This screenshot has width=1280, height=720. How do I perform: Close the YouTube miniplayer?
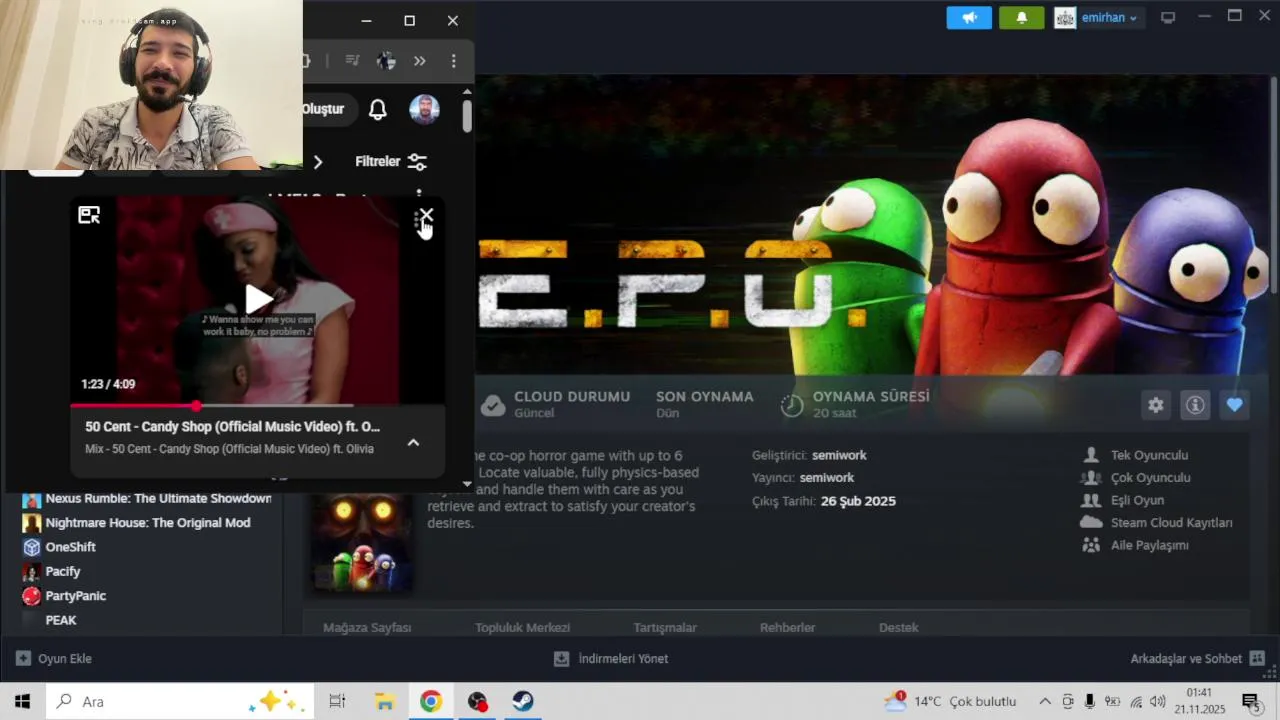[426, 215]
